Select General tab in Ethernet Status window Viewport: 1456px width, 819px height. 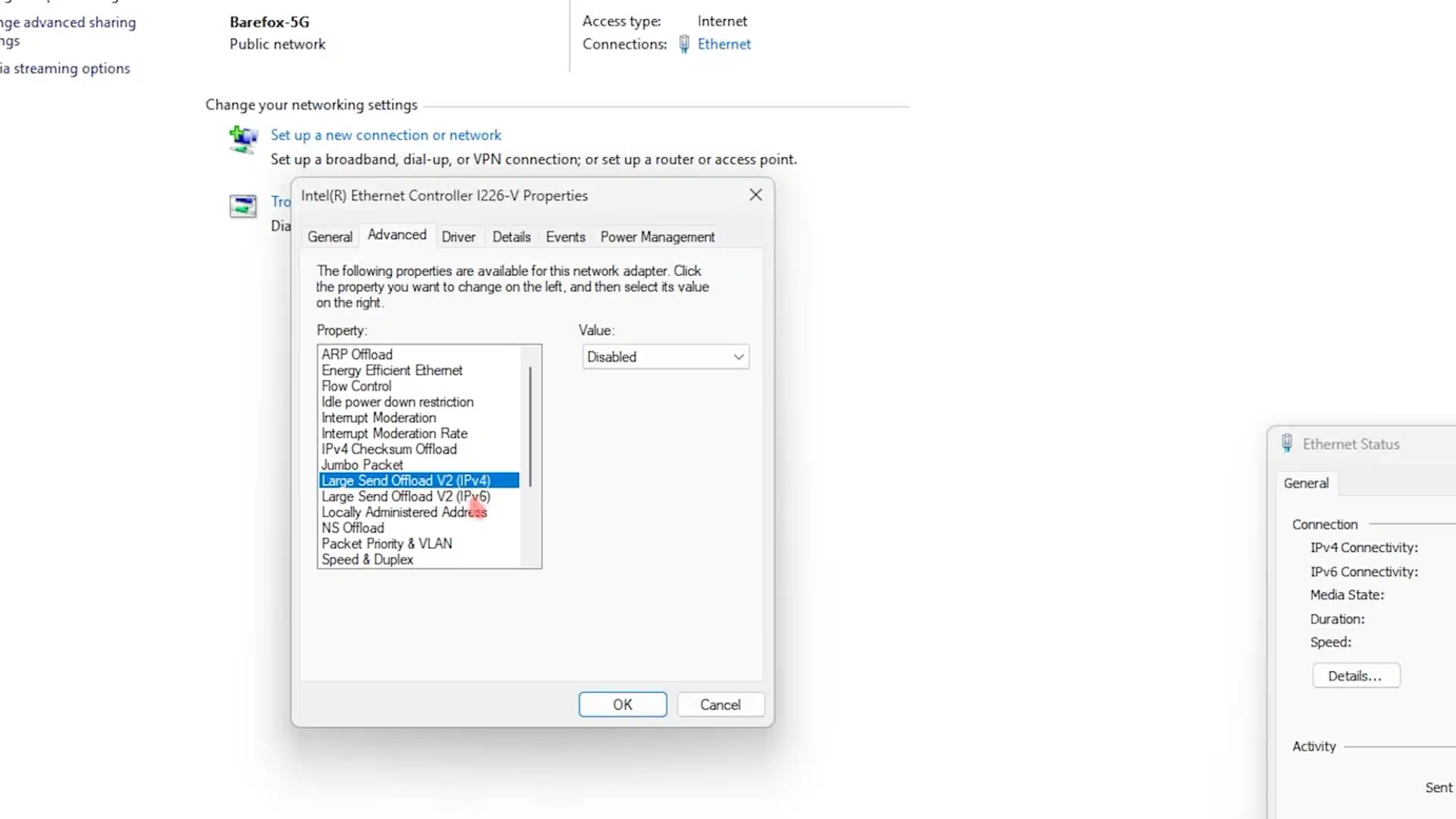click(x=1306, y=483)
